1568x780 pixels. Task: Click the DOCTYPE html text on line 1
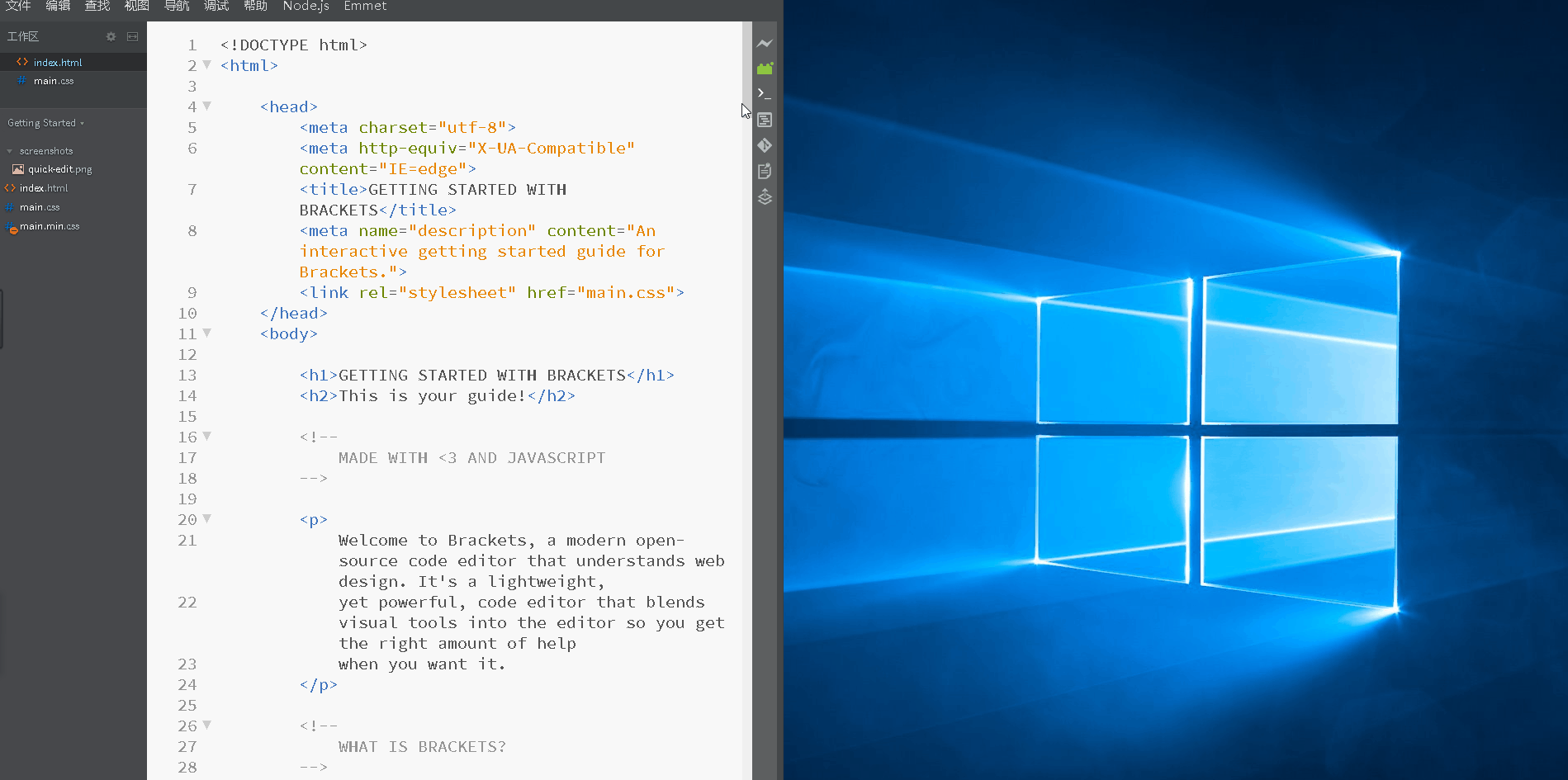[x=294, y=45]
